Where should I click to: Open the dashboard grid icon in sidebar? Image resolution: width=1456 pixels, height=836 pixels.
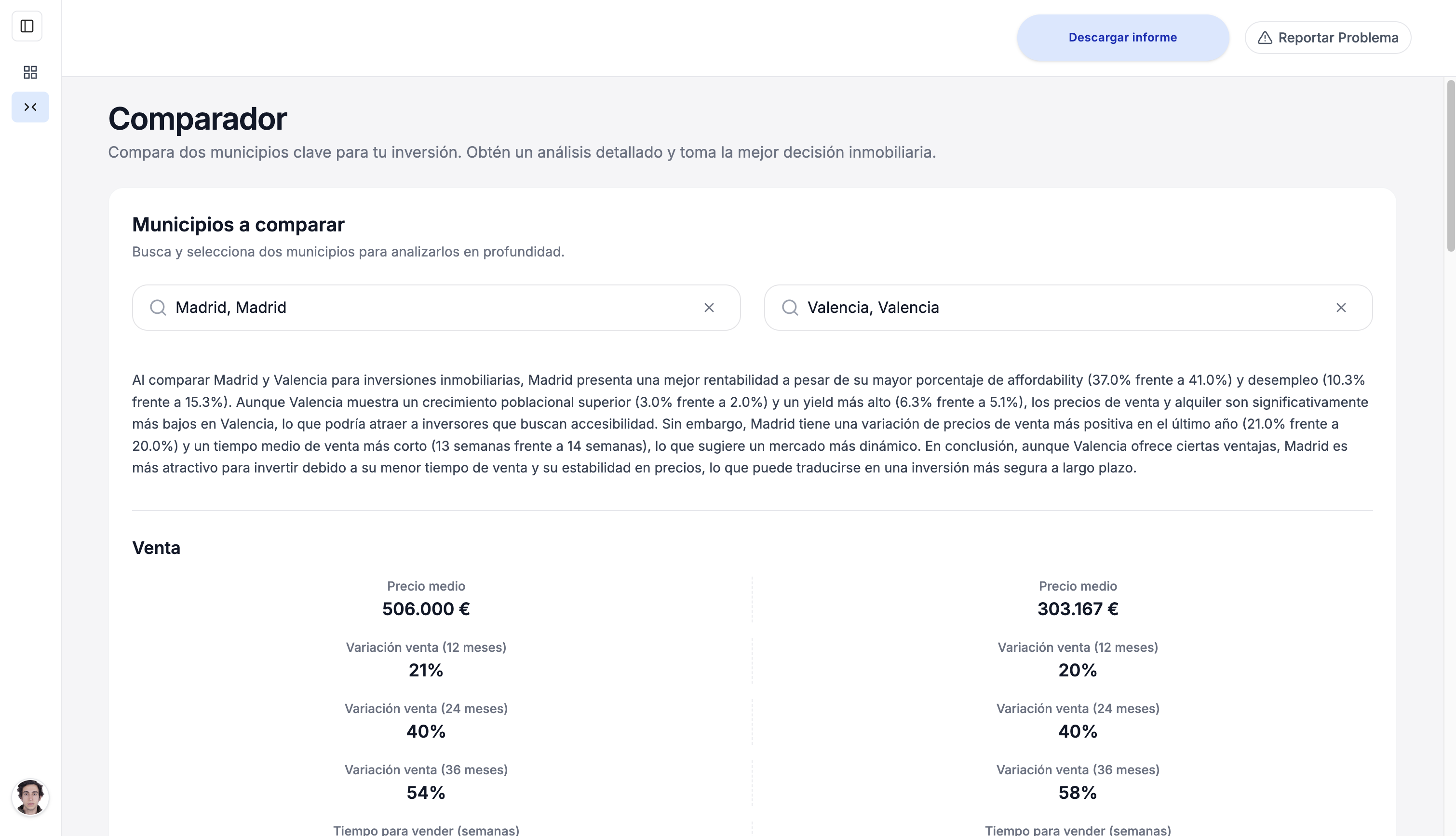[30, 72]
